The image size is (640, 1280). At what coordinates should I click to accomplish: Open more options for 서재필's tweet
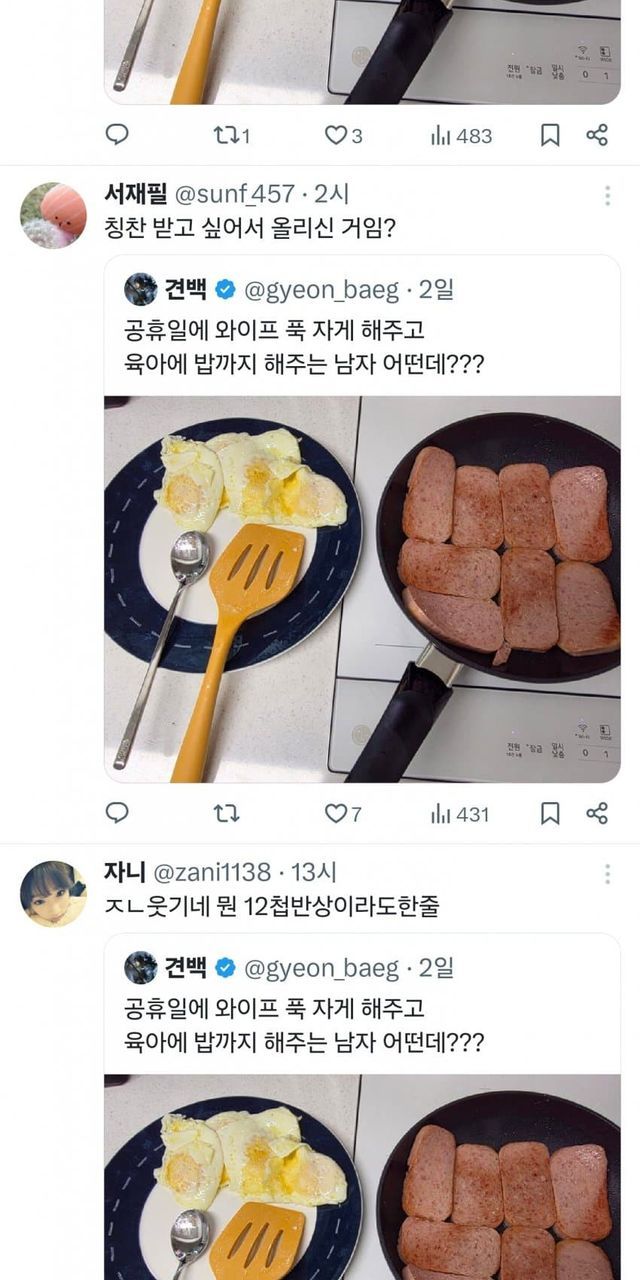click(607, 196)
